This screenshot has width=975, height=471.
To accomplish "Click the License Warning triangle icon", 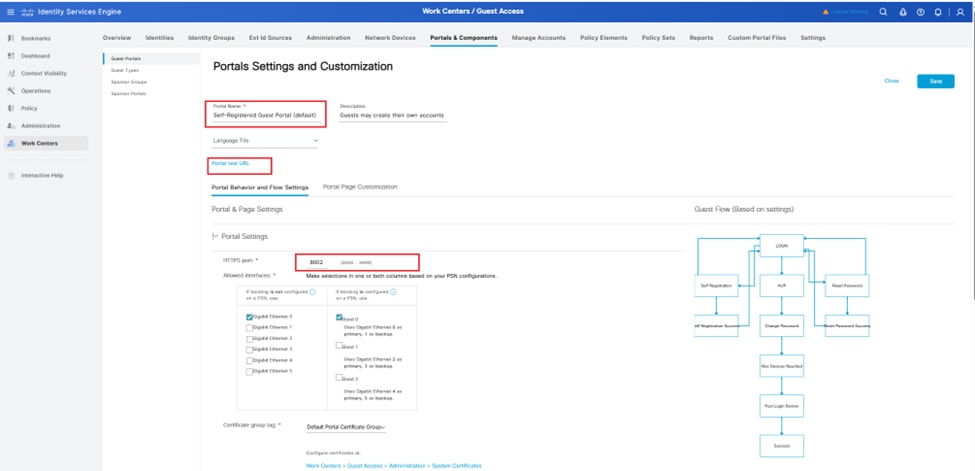I will tap(826, 12).
